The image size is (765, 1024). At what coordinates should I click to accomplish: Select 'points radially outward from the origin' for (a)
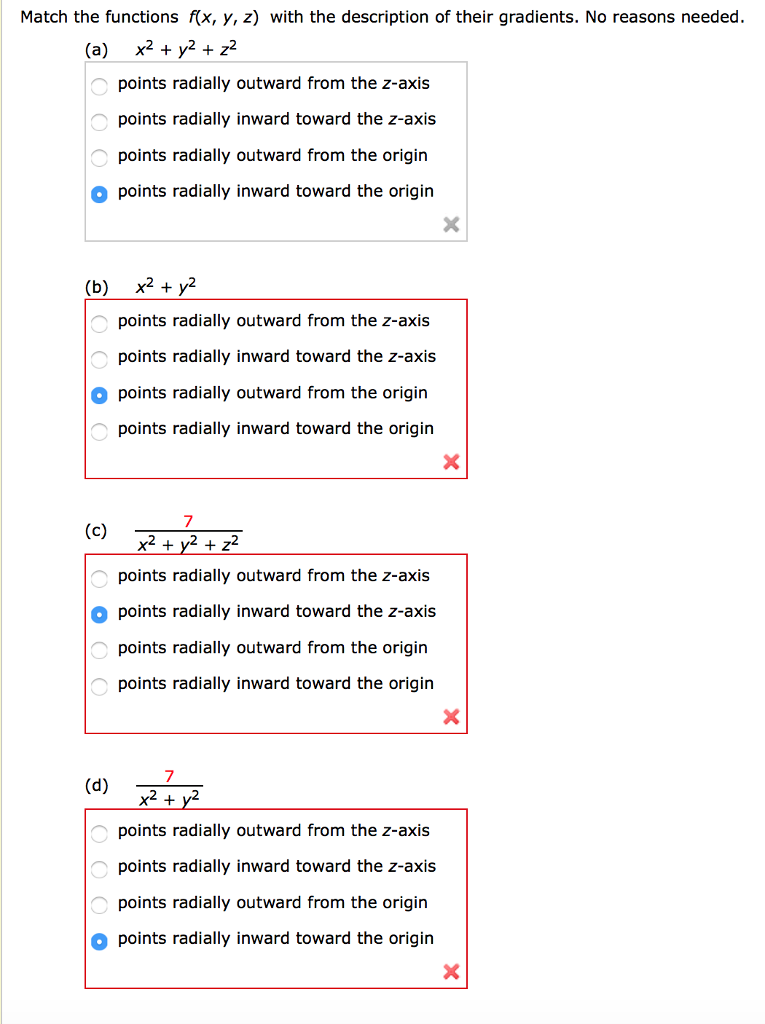[x=99, y=158]
